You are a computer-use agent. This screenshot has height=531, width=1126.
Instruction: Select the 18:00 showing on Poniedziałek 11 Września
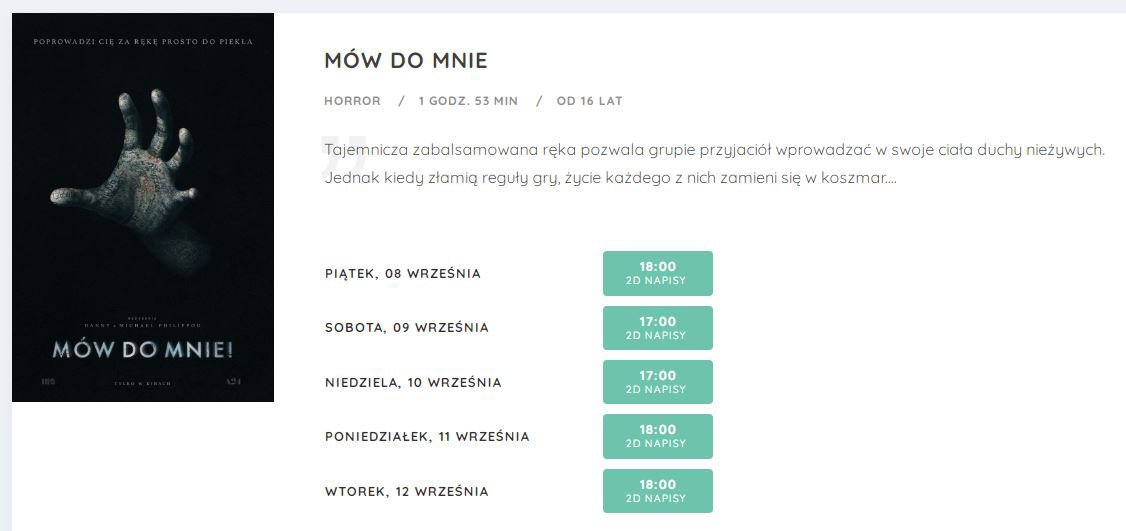[658, 436]
